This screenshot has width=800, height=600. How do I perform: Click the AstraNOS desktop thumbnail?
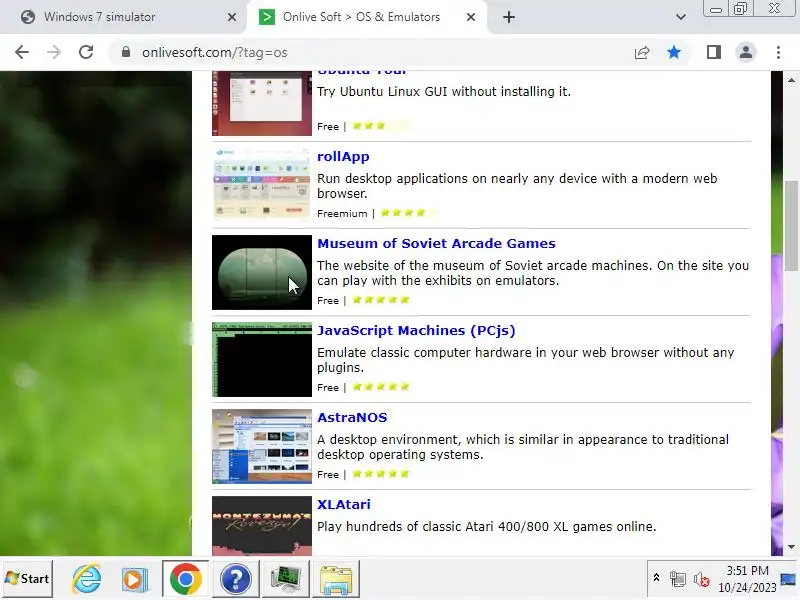tap(262, 446)
